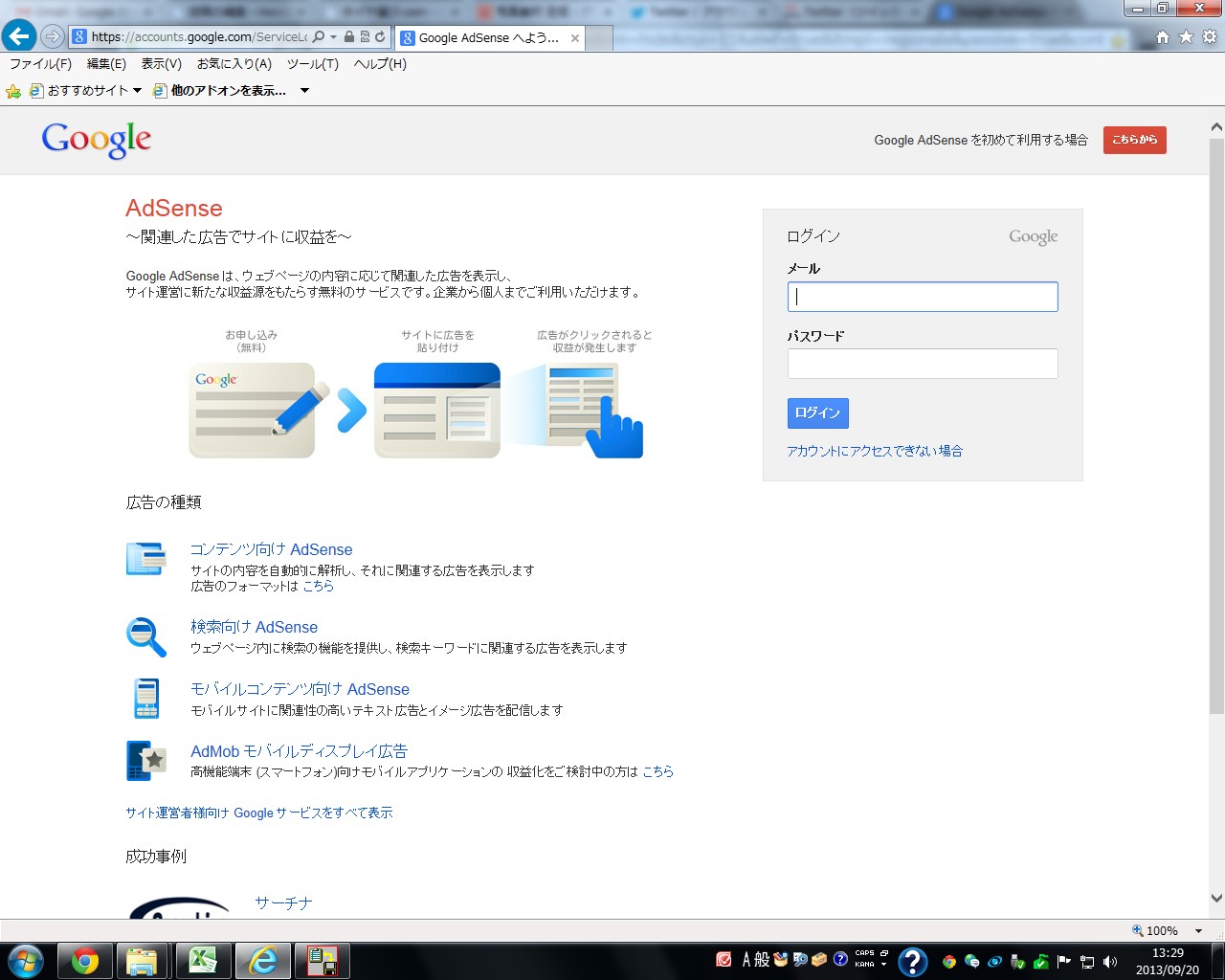
Task: Open the browser Tools gear icon
Action: pos(1210,37)
